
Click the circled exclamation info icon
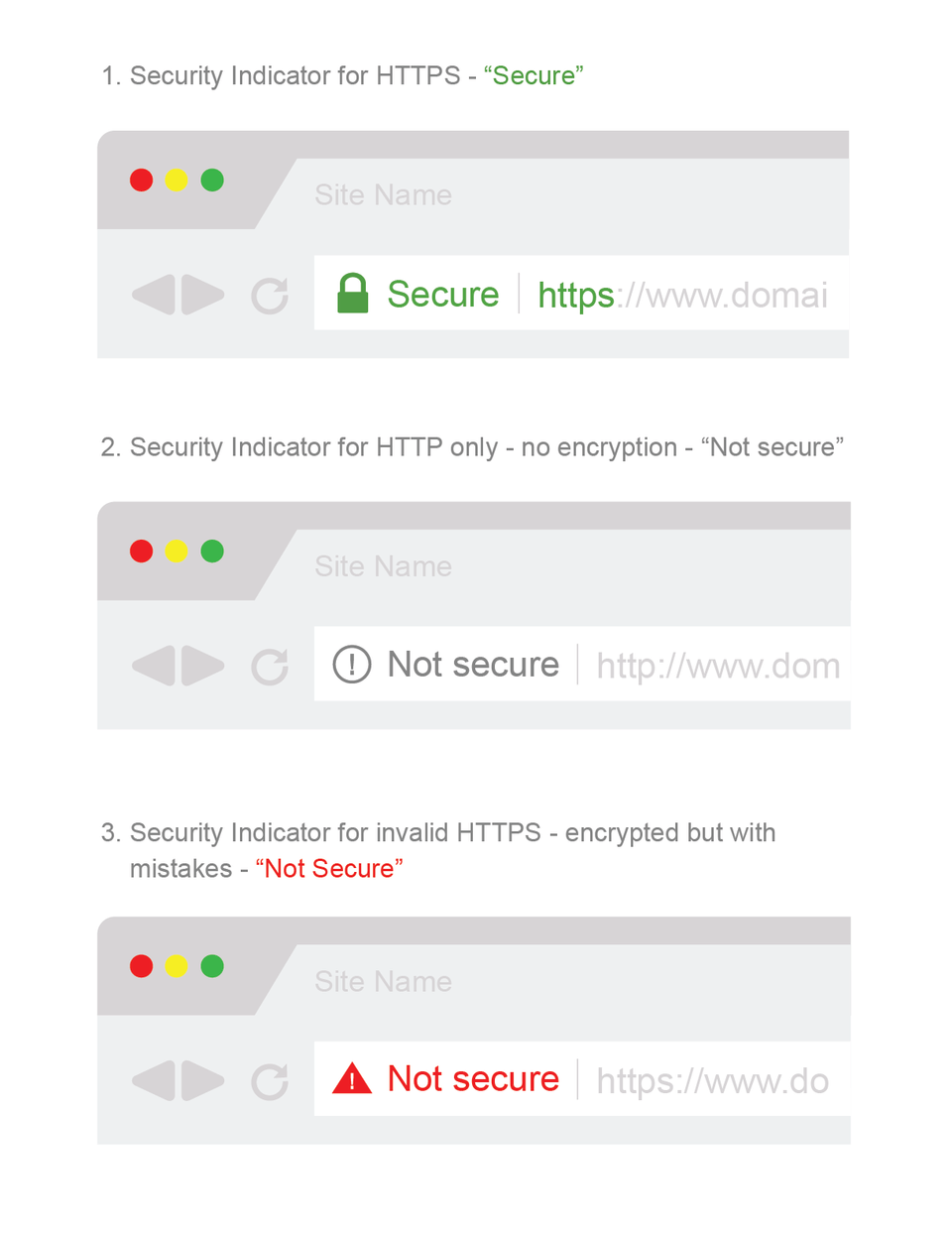pos(352,665)
